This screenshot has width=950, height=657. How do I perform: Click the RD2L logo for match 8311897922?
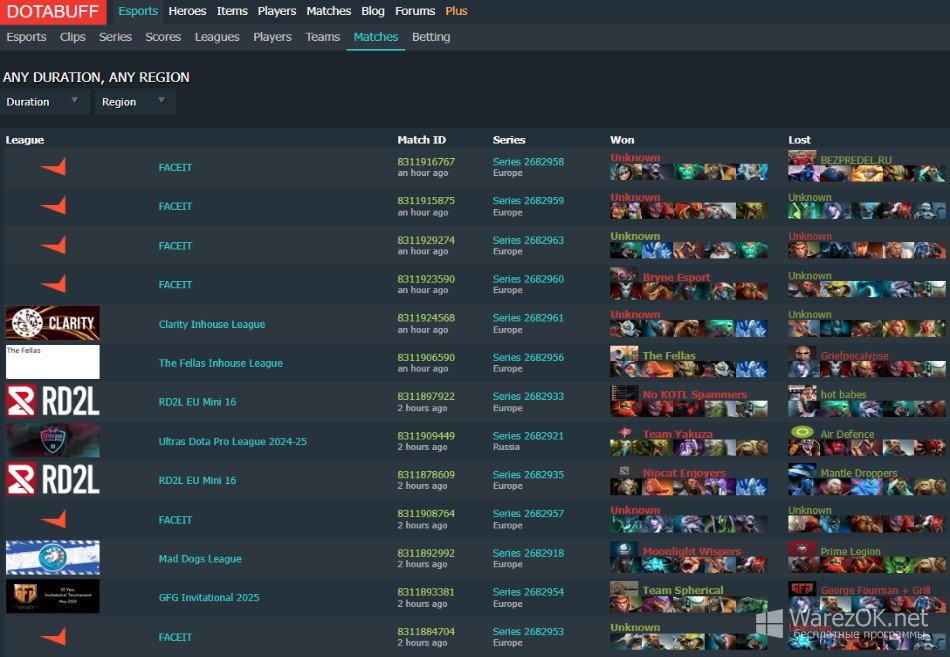pyautogui.click(x=53, y=401)
